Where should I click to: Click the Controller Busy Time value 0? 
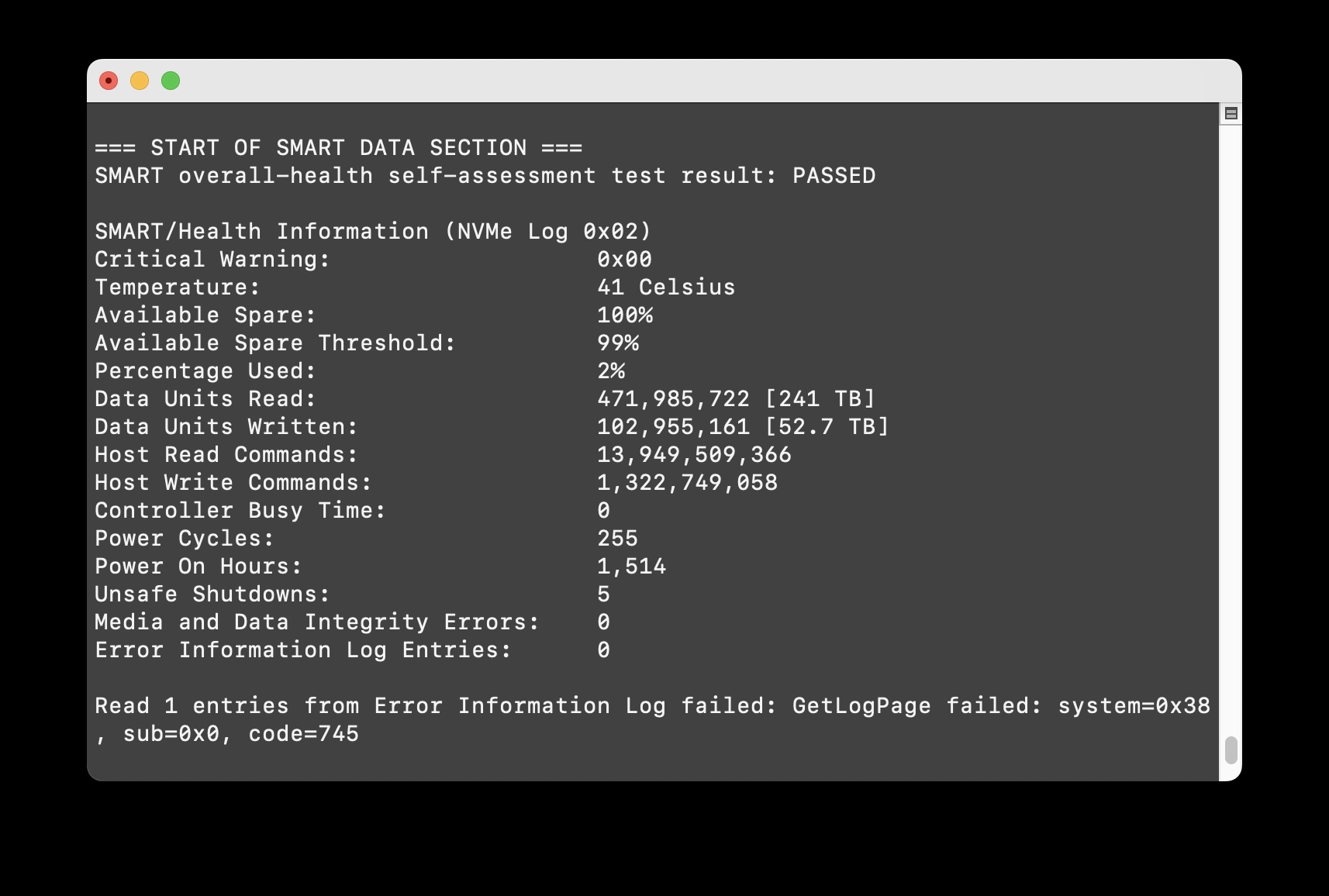pyautogui.click(x=604, y=511)
